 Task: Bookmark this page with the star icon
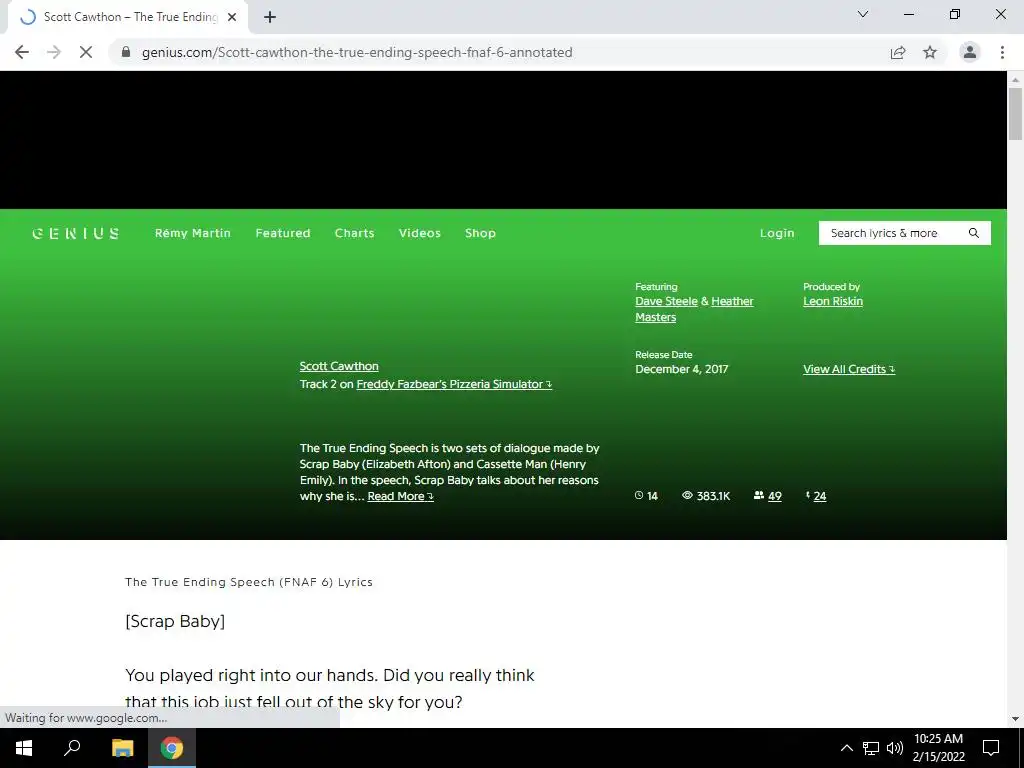pyautogui.click(x=930, y=52)
